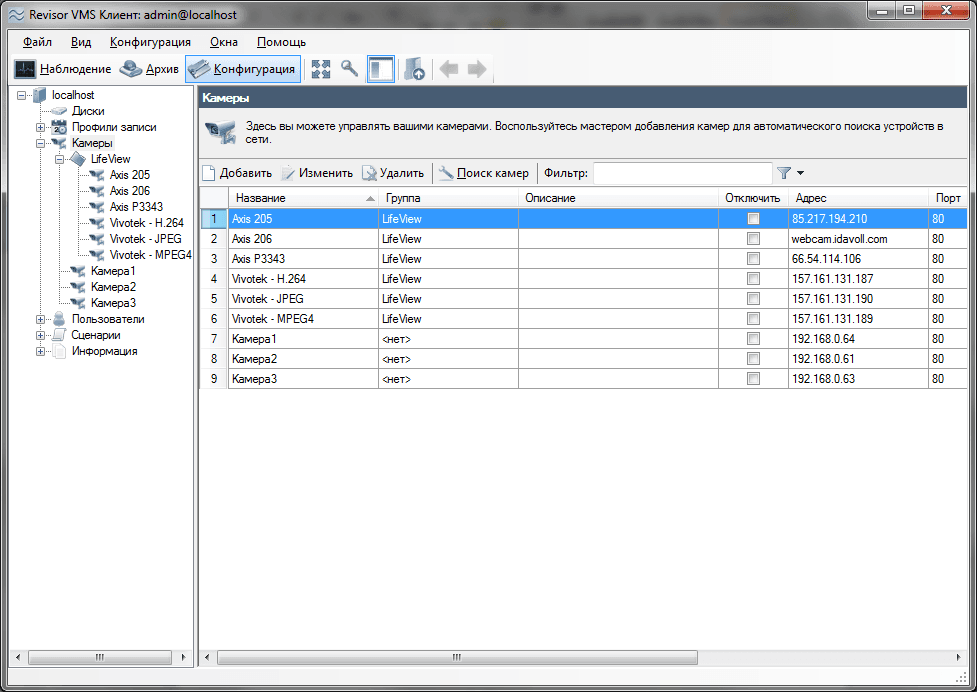Click camera icon beside Vivotek - MPEG4 in tree

coord(97,255)
